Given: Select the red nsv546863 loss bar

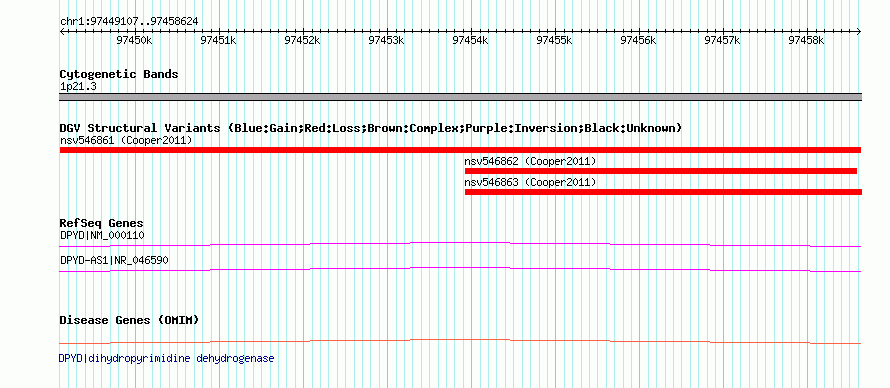Looking at the screenshot, I should (x=663, y=192).
